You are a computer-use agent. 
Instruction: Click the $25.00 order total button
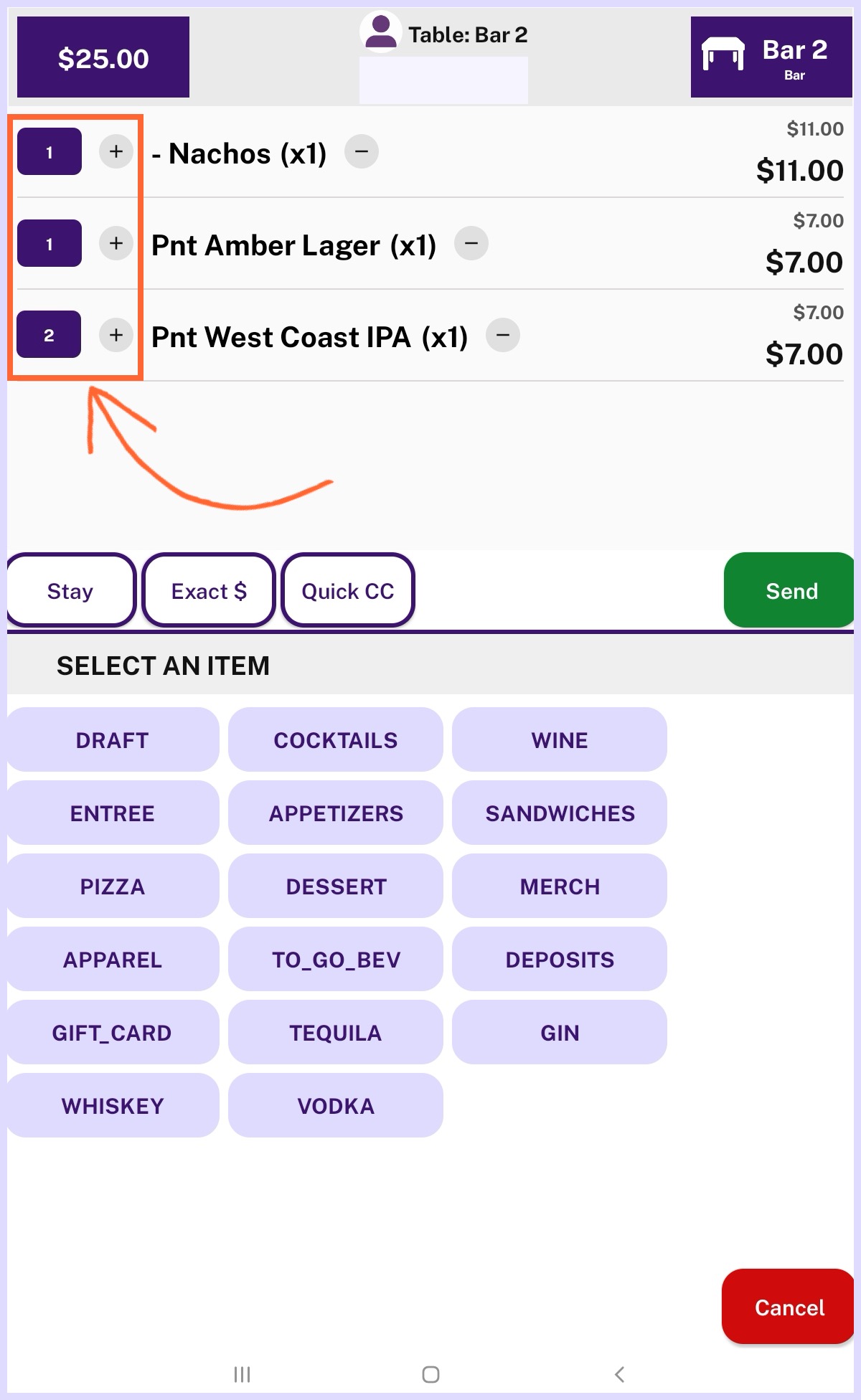pos(103,57)
